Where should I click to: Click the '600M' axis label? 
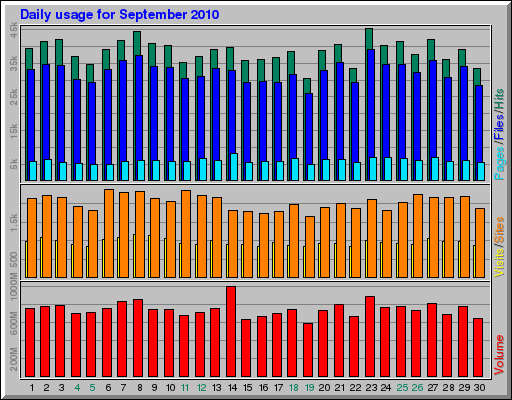(x=14, y=324)
